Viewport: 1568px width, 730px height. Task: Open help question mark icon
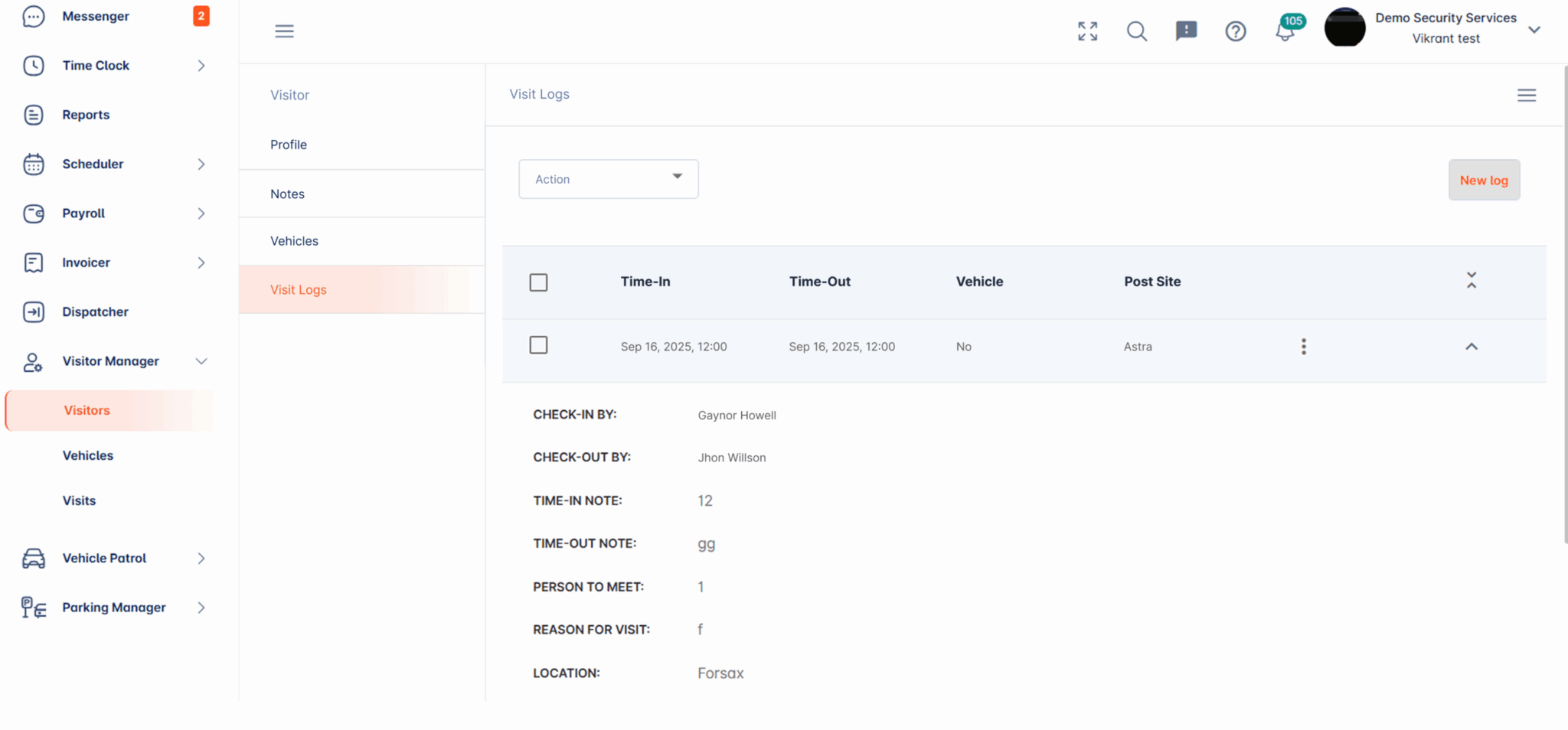[x=1235, y=31]
